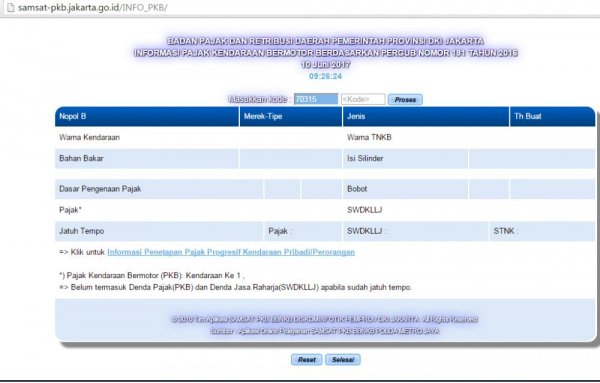Image resolution: width=600 pixels, height=383 pixels.
Task: Click the Merek-Tipe column header
Action: point(291,116)
